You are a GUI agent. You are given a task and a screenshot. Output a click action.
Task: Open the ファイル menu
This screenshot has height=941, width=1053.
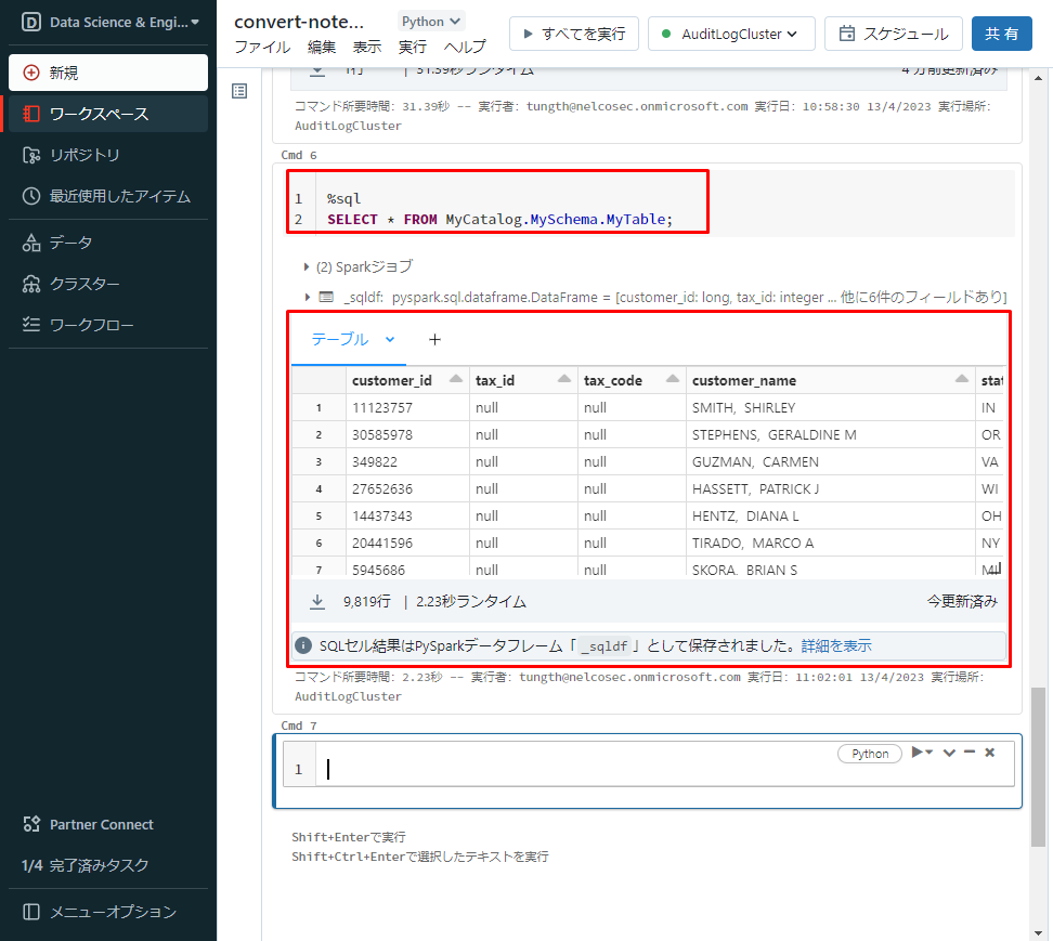click(262, 47)
